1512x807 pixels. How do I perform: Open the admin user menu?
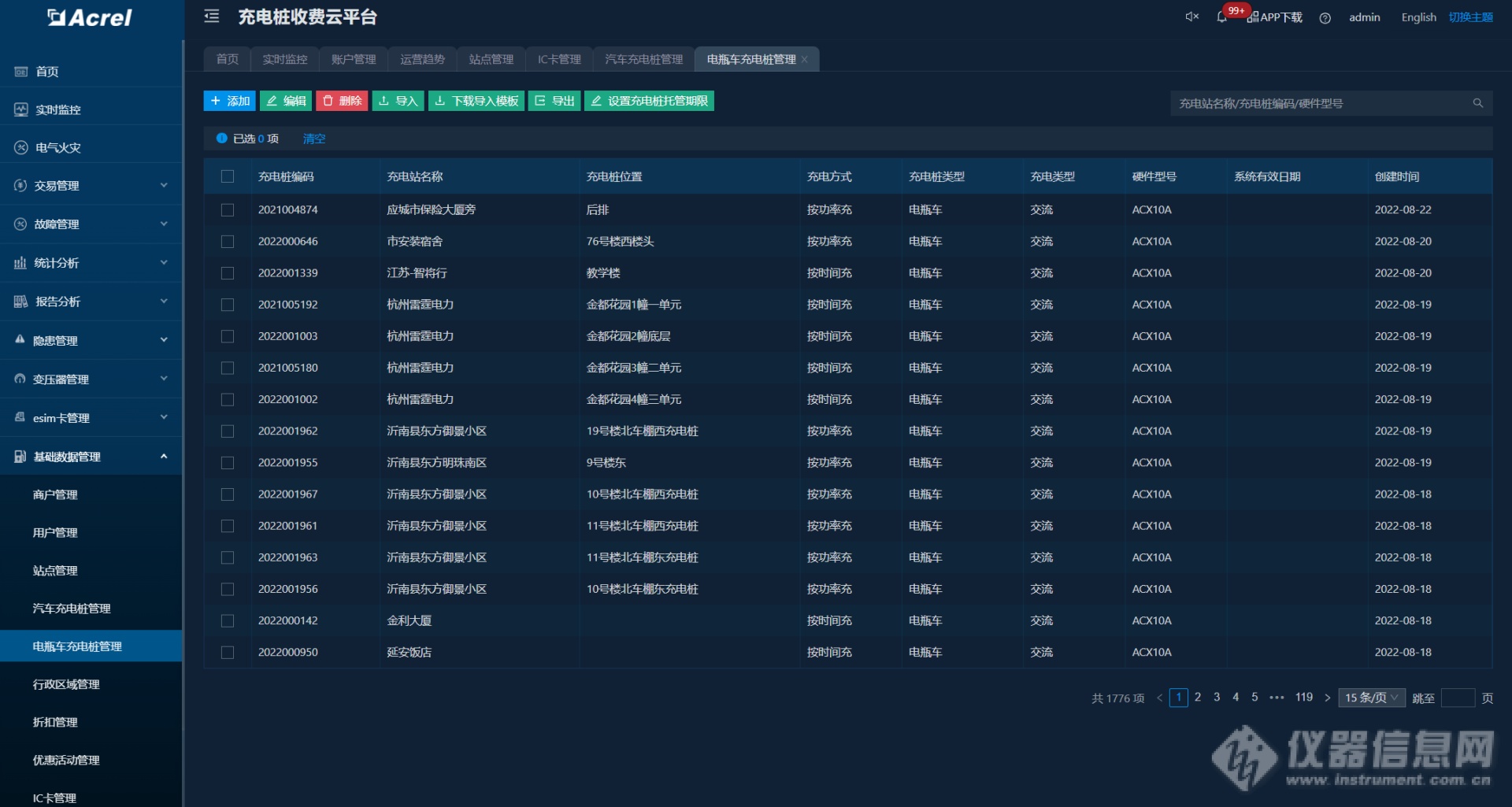1364,17
